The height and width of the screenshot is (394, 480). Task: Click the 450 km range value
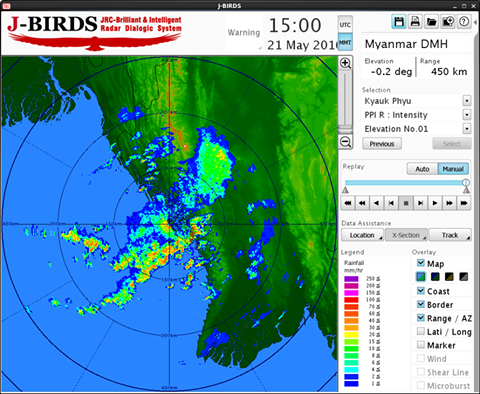click(449, 71)
